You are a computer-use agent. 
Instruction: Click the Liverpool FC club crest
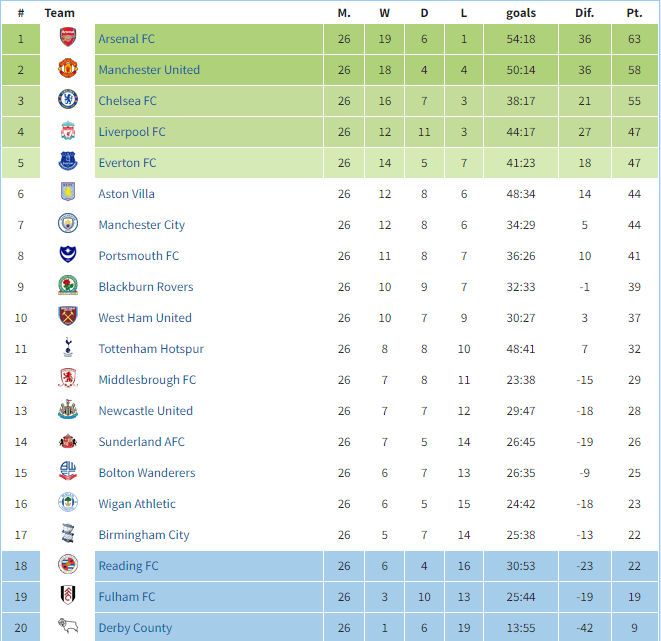(68, 132)
